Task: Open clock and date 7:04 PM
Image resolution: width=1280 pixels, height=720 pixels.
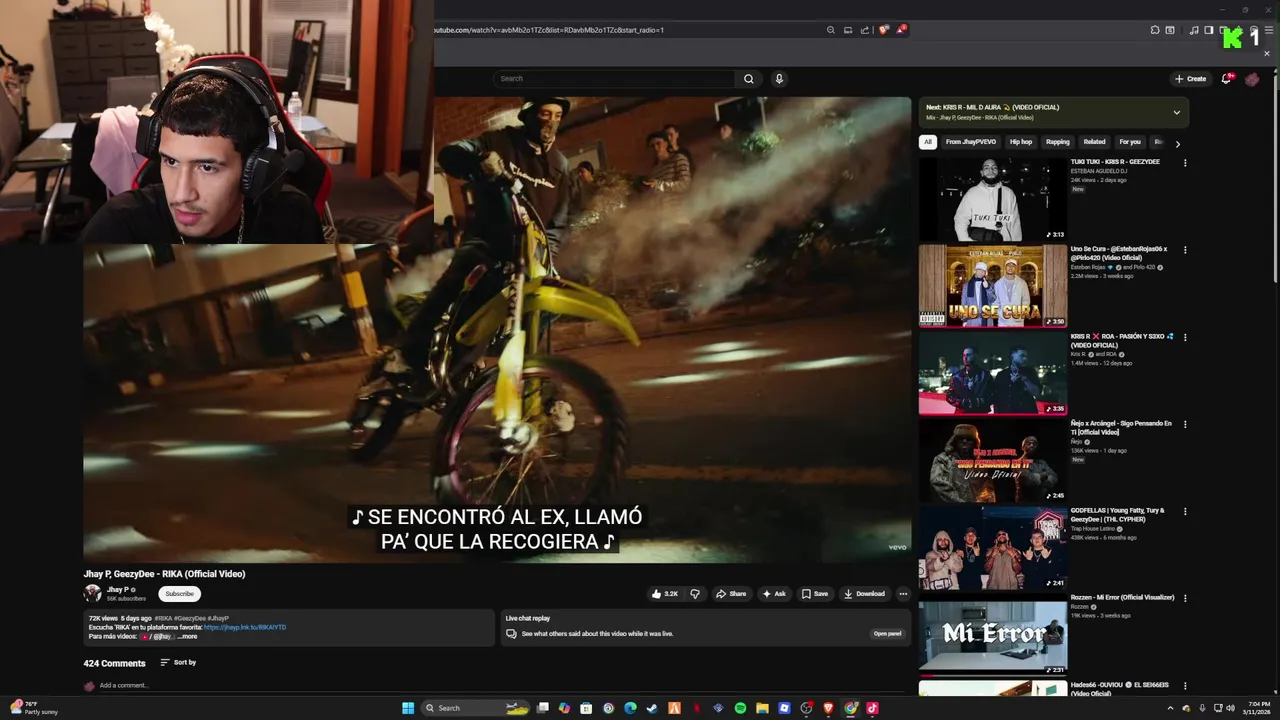Action: 1259,708
